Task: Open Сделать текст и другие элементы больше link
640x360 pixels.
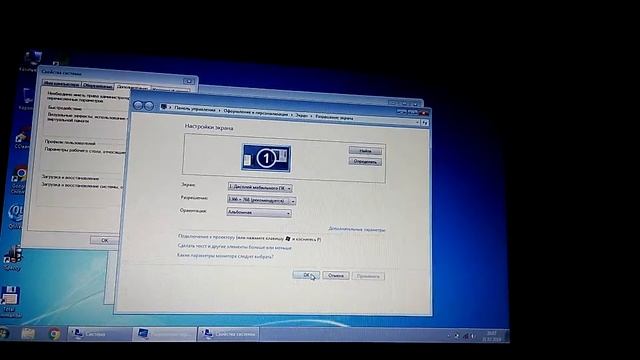Action: tap(234, 247)
